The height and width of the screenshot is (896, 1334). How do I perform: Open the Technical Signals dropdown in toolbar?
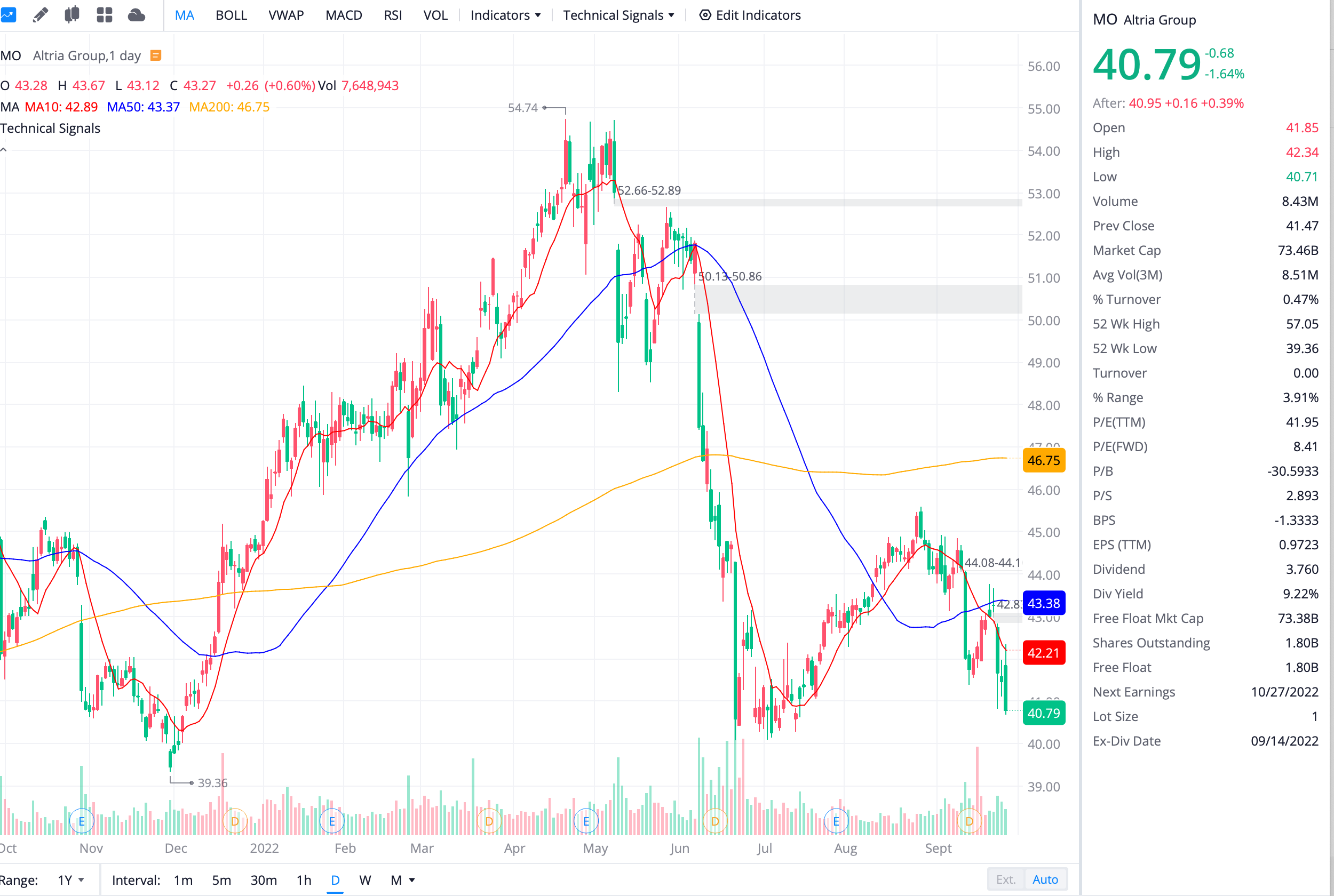coord(618,15)
